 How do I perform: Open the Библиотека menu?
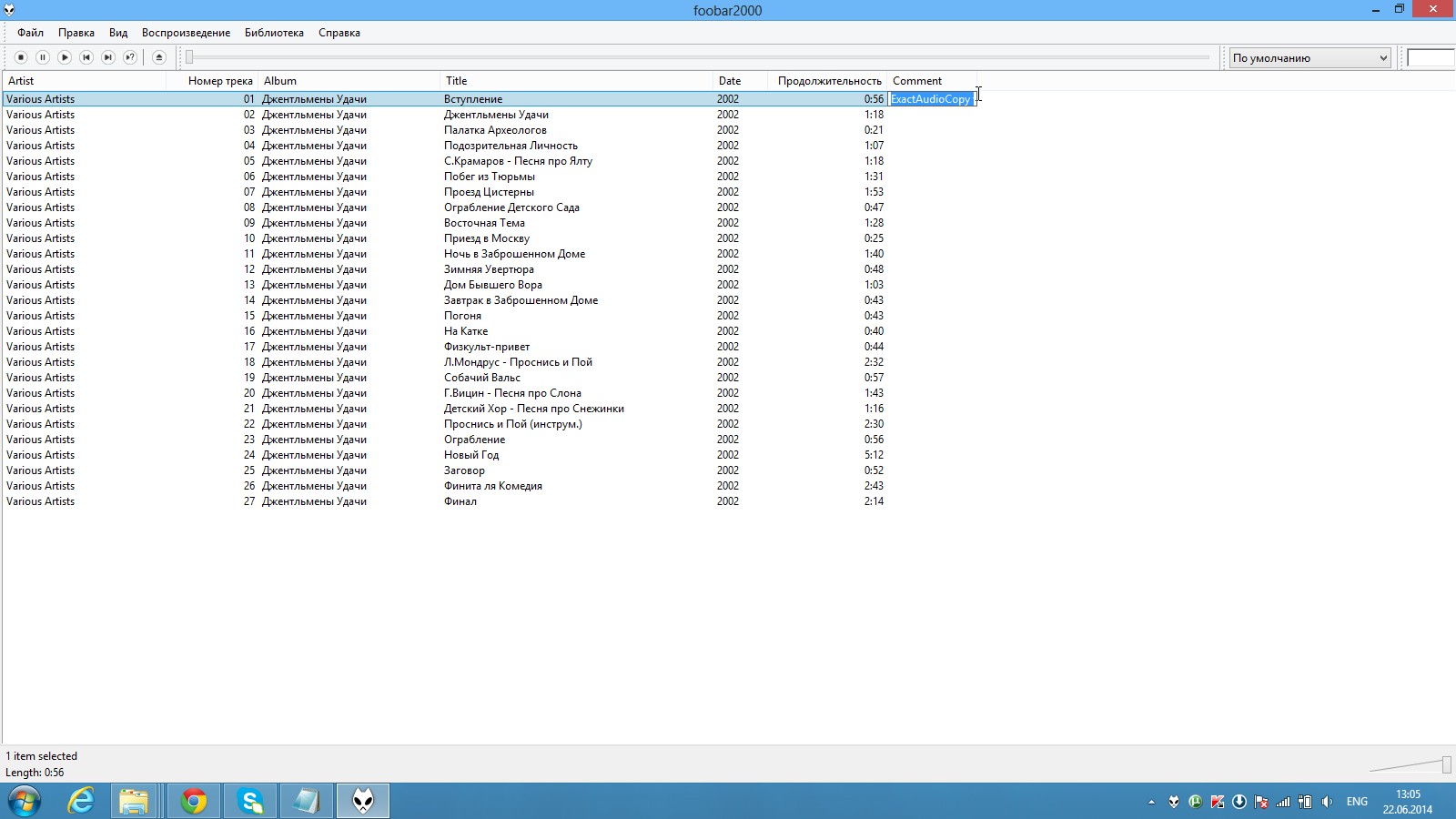274,33
